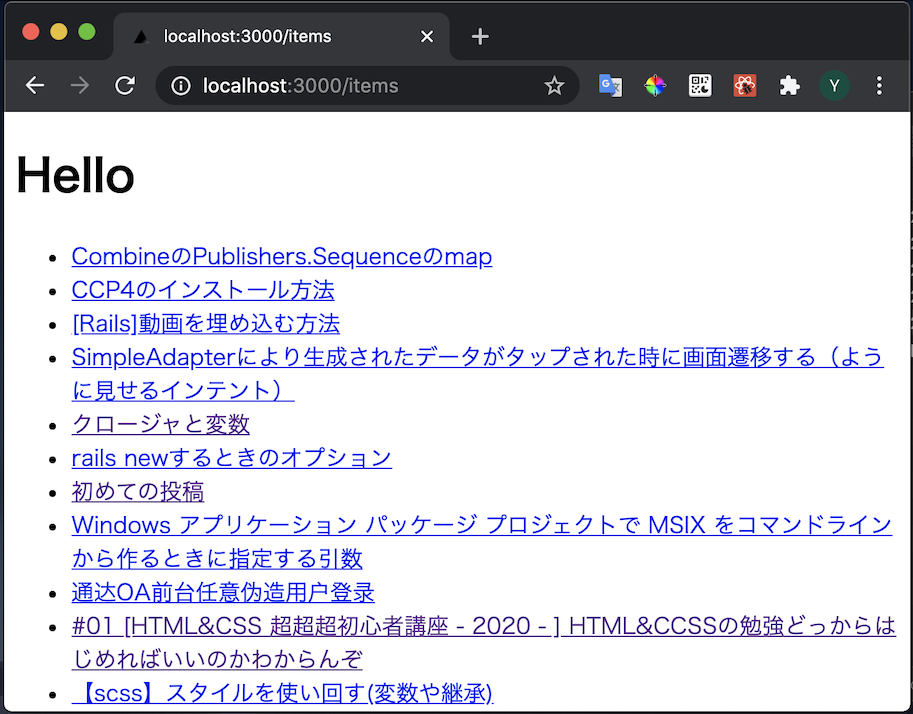Go back to the previous page
The width and height of the screenshot is (913, 714).
35,86
